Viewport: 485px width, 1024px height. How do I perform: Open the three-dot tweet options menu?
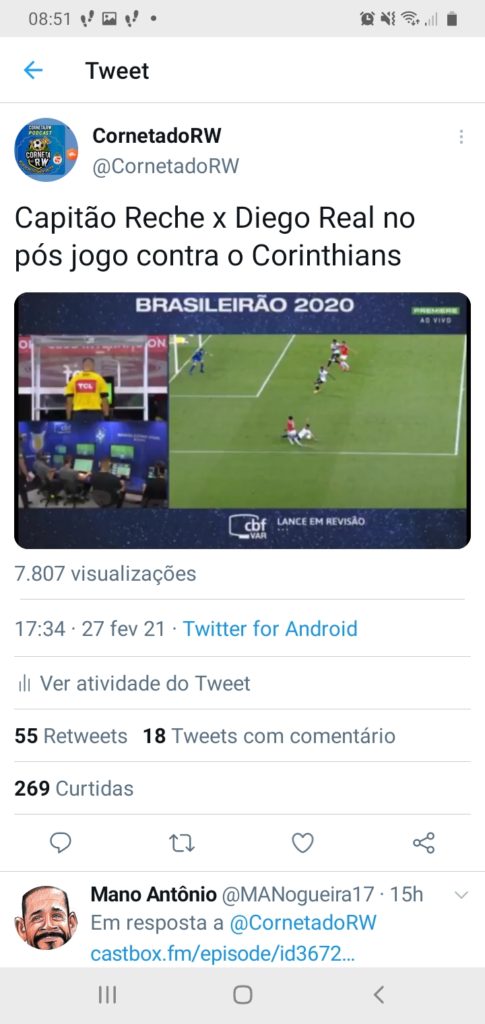(461, 136)
